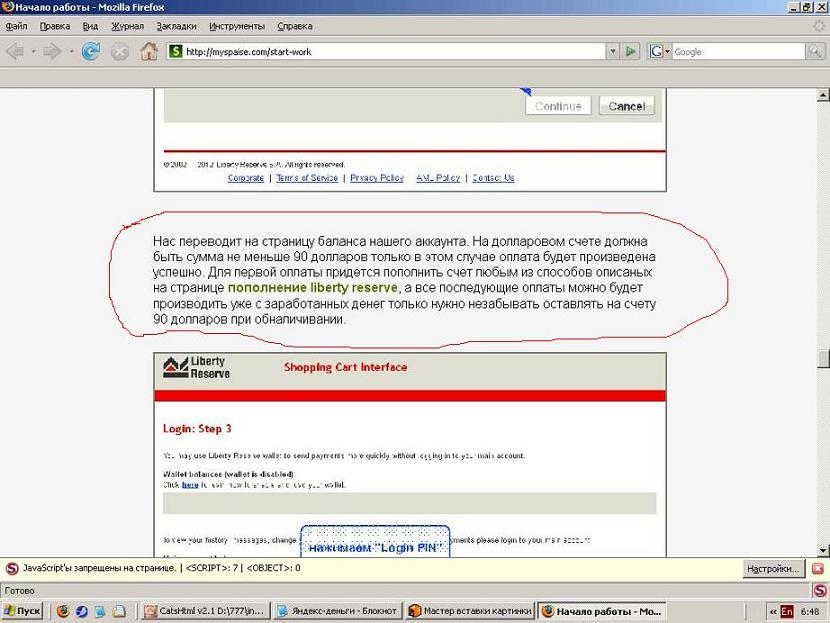Switch to CatsHtml v2.1 taskbar window
This screenshot has width=830, height=623.
pos(206,611)
